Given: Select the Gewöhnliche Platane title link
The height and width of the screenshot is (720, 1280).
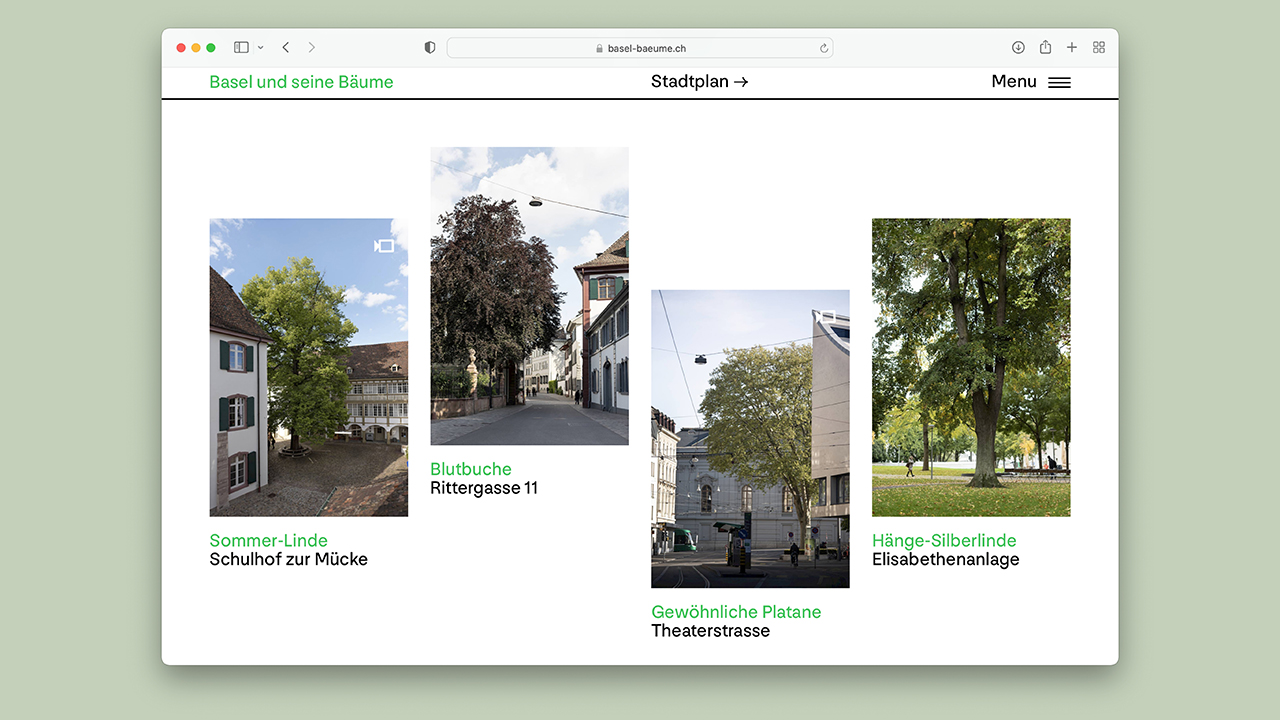Looking at the screenshot, I should (736, 612).
